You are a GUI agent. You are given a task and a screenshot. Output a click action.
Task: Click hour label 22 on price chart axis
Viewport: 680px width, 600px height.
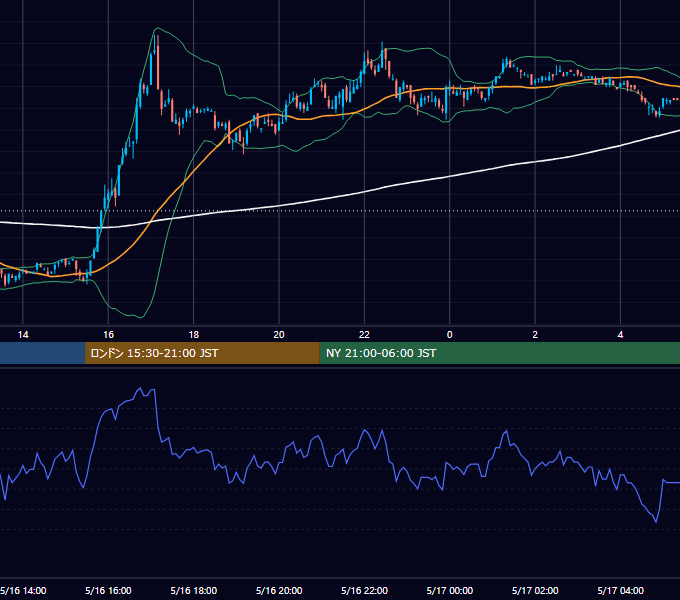(x=364, y=335)
